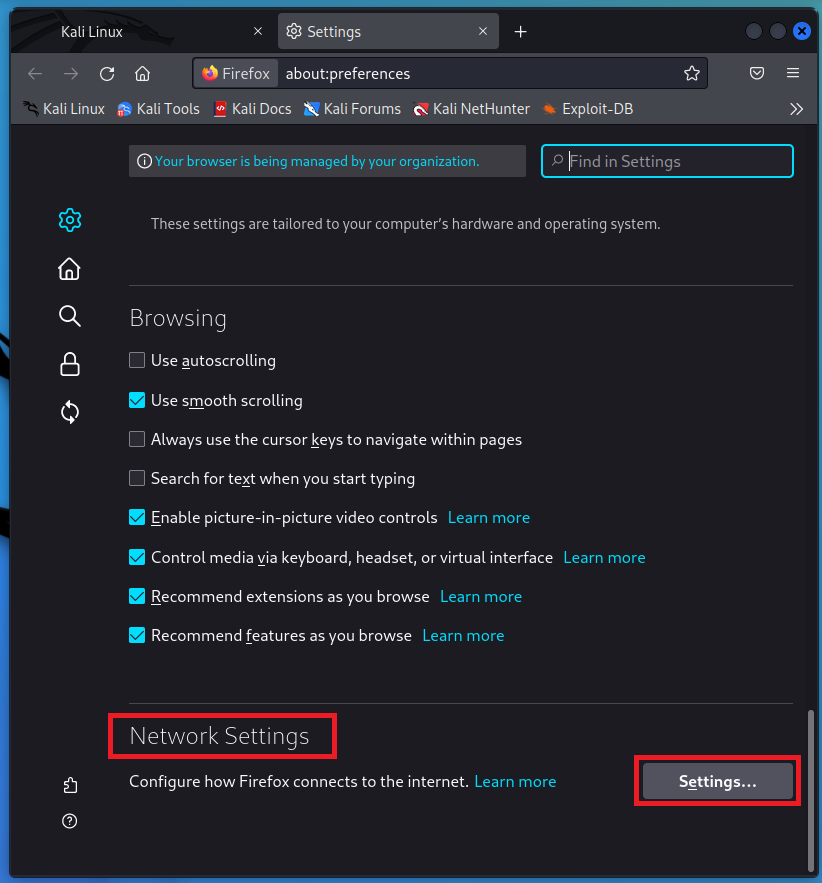Open Privacy & Security lock category
This screenshot has height=883, width=822.
click(x=70, y=364)
